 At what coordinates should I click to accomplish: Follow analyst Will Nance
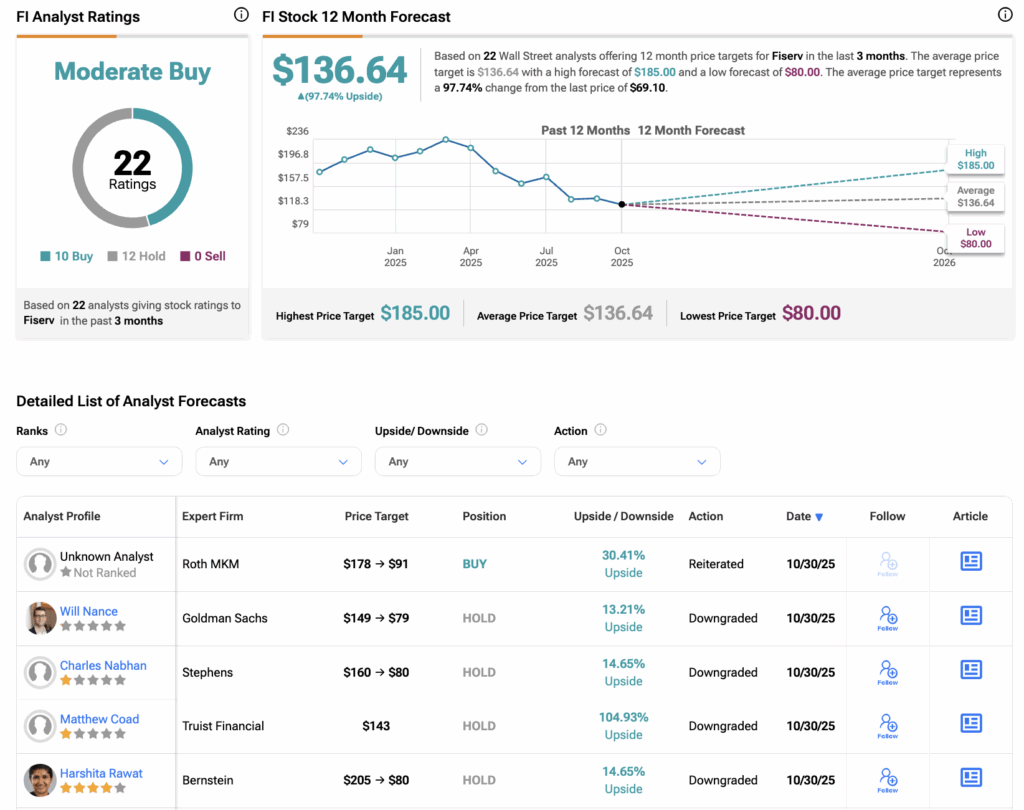pos(887,617)
